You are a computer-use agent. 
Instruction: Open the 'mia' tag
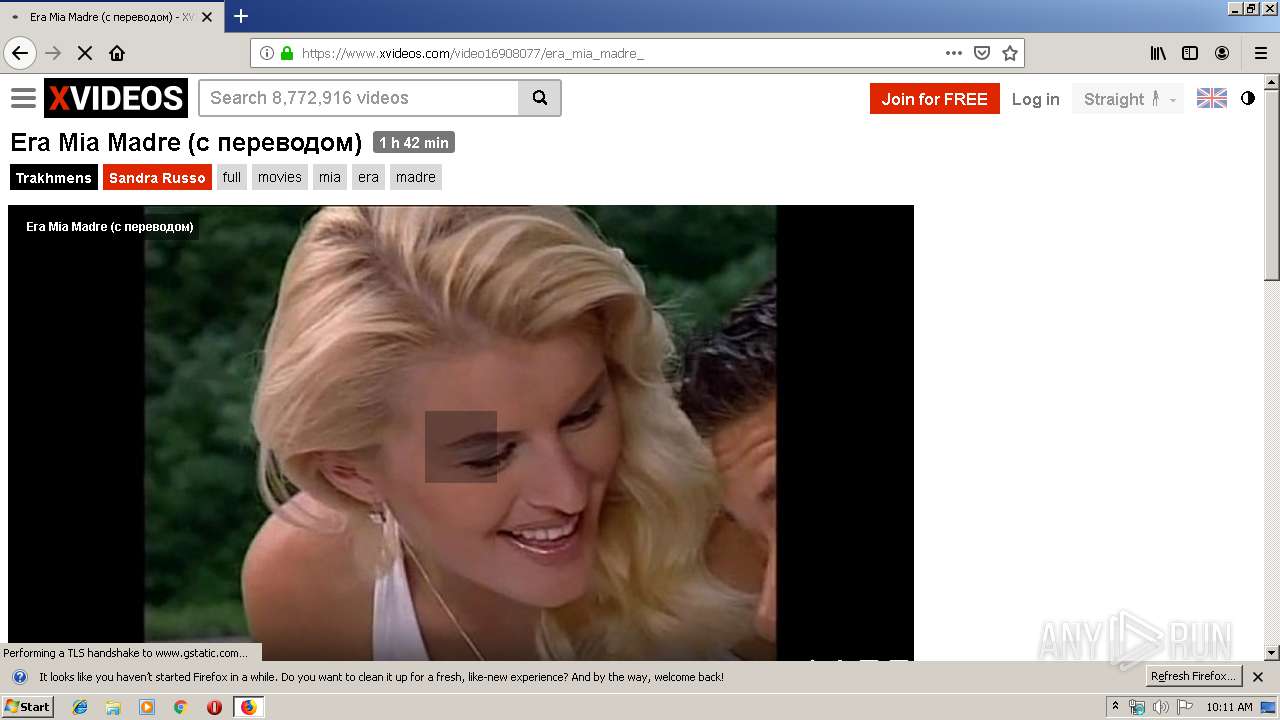tap(330, 177)
